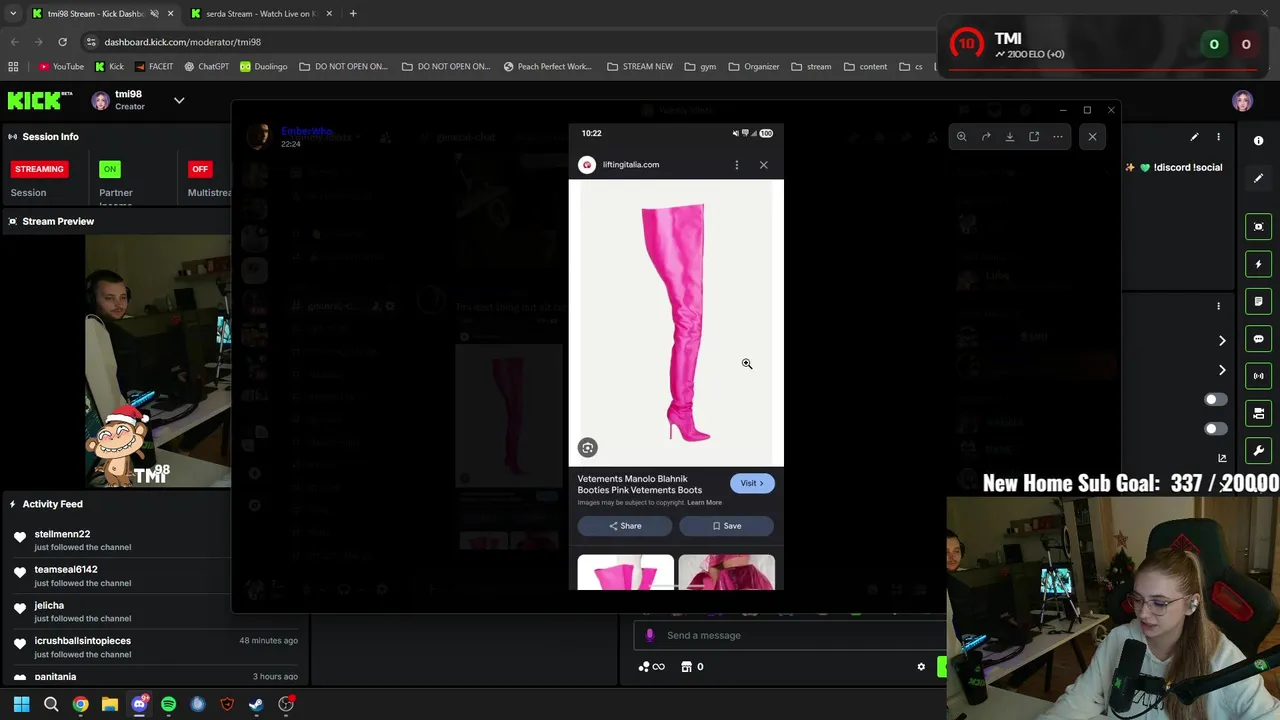The width and height of the screenshot is (1280, 720).
Task: Open the tab search dropdown arrow in Chrome
Action: click(x=13, y=14)
